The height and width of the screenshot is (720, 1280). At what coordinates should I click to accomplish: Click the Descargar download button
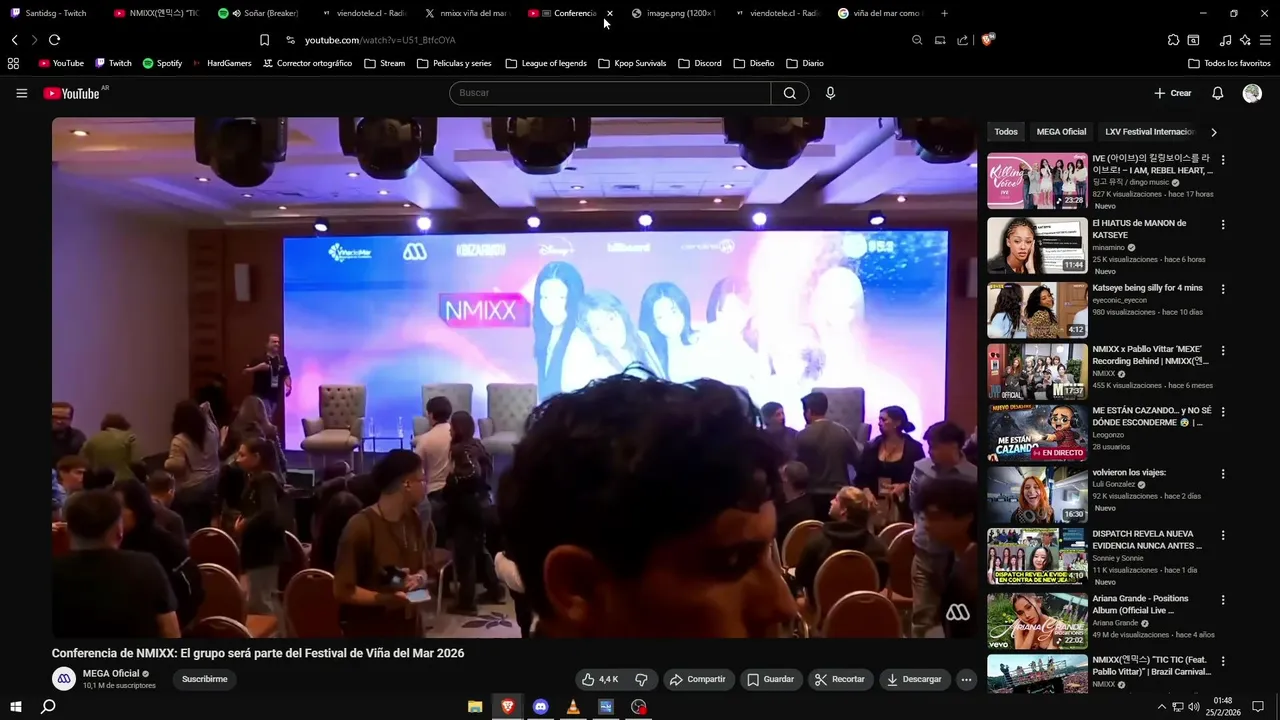pos(914,679)
